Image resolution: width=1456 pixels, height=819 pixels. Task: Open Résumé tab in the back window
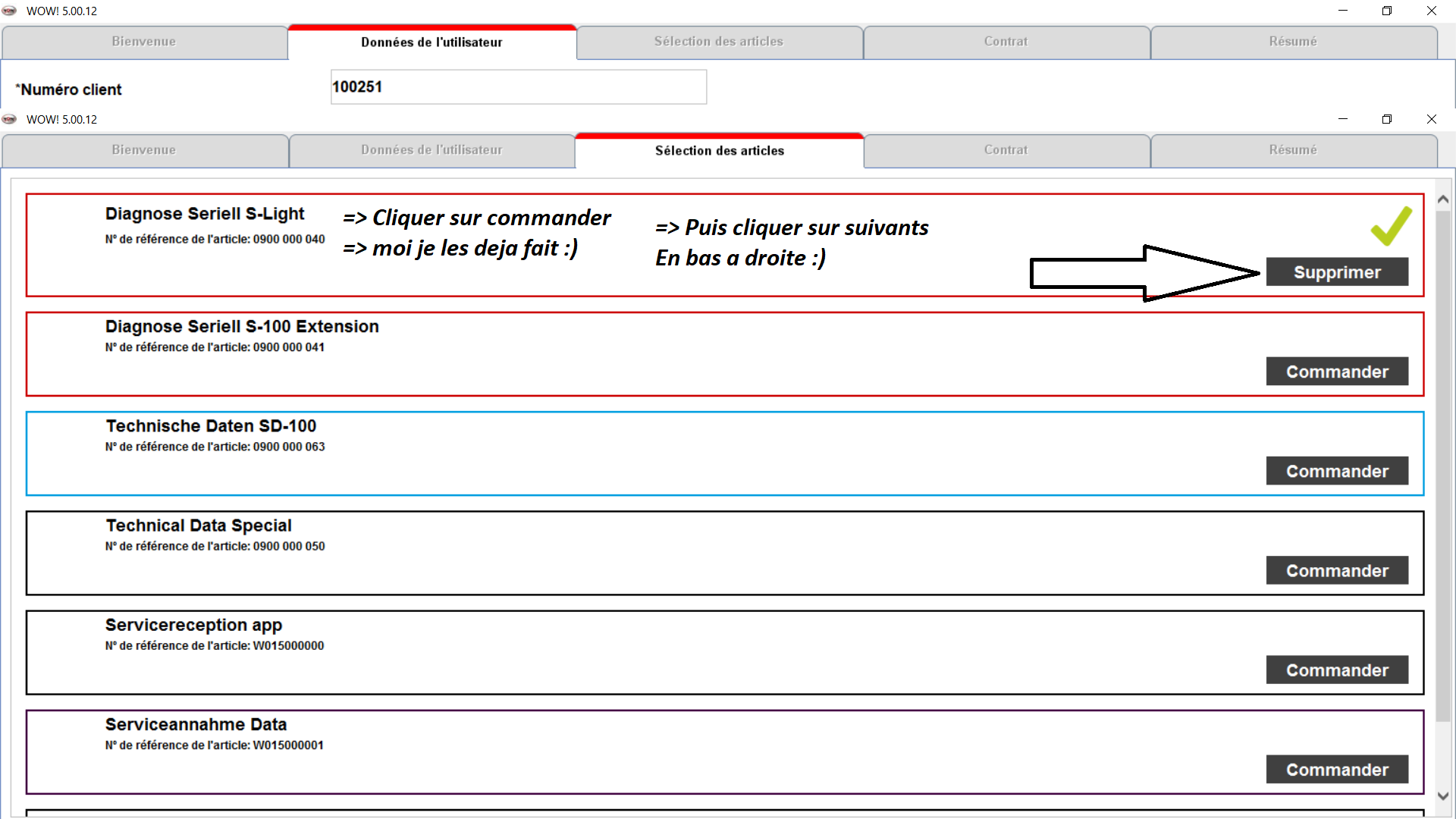click(x=1293, y=42)
